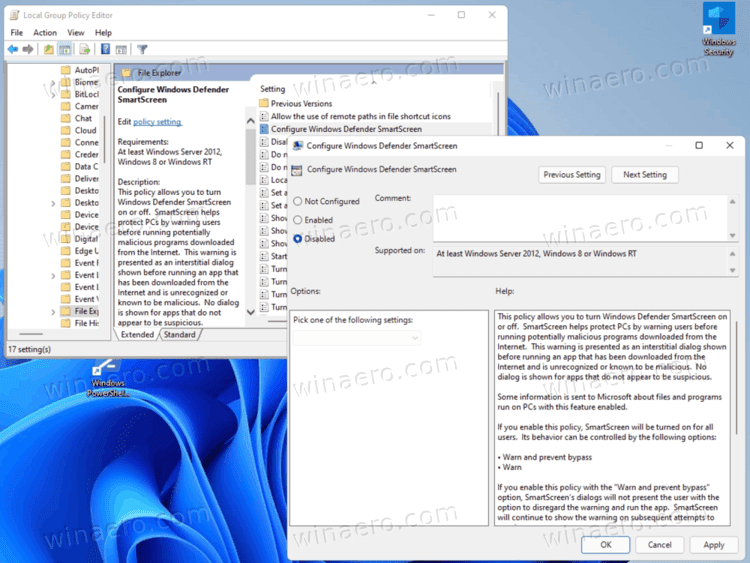
Task: Click the Setting column header
Action: [273, 88]
